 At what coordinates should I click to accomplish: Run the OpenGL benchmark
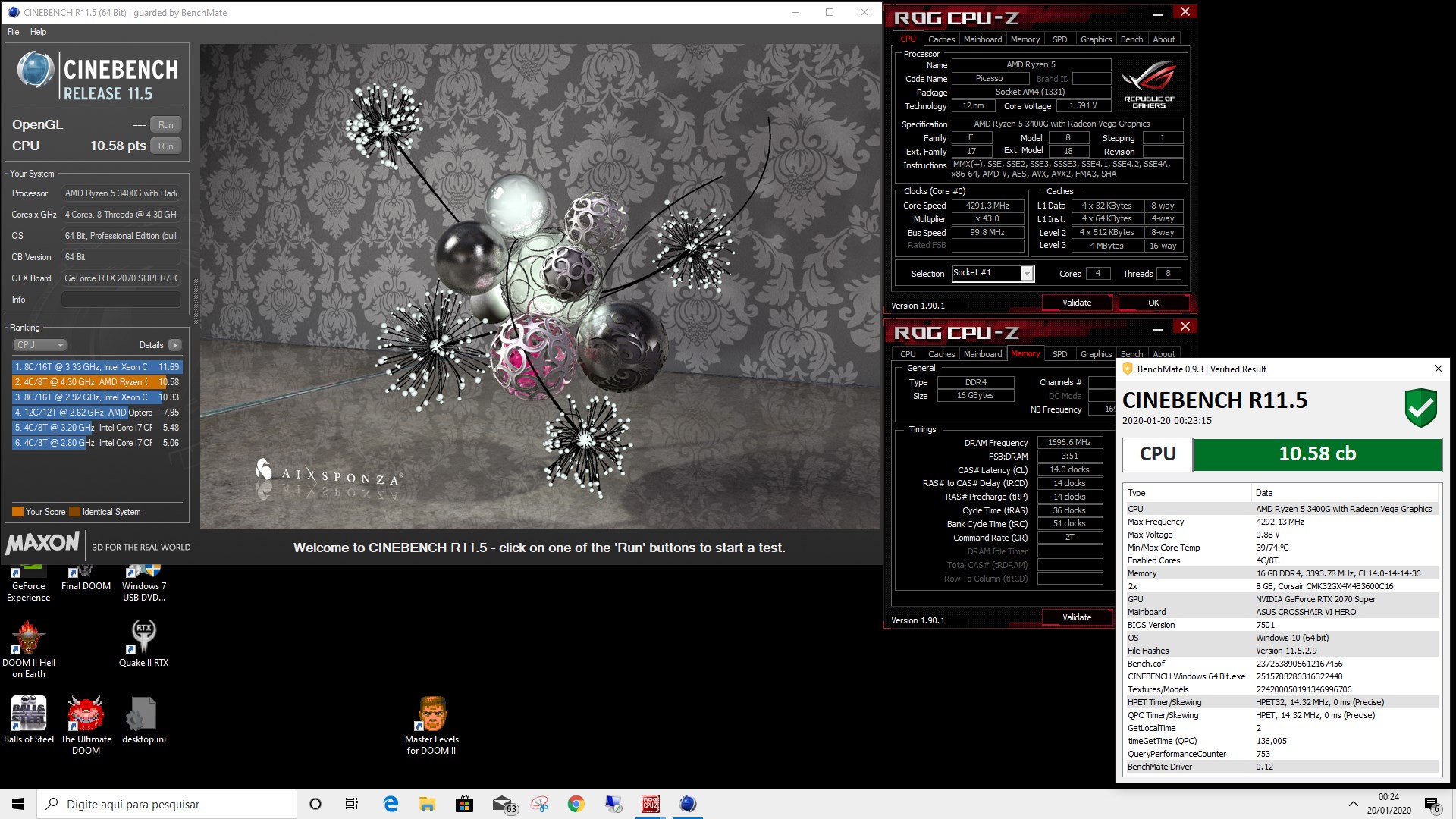(x=165, y=125)
